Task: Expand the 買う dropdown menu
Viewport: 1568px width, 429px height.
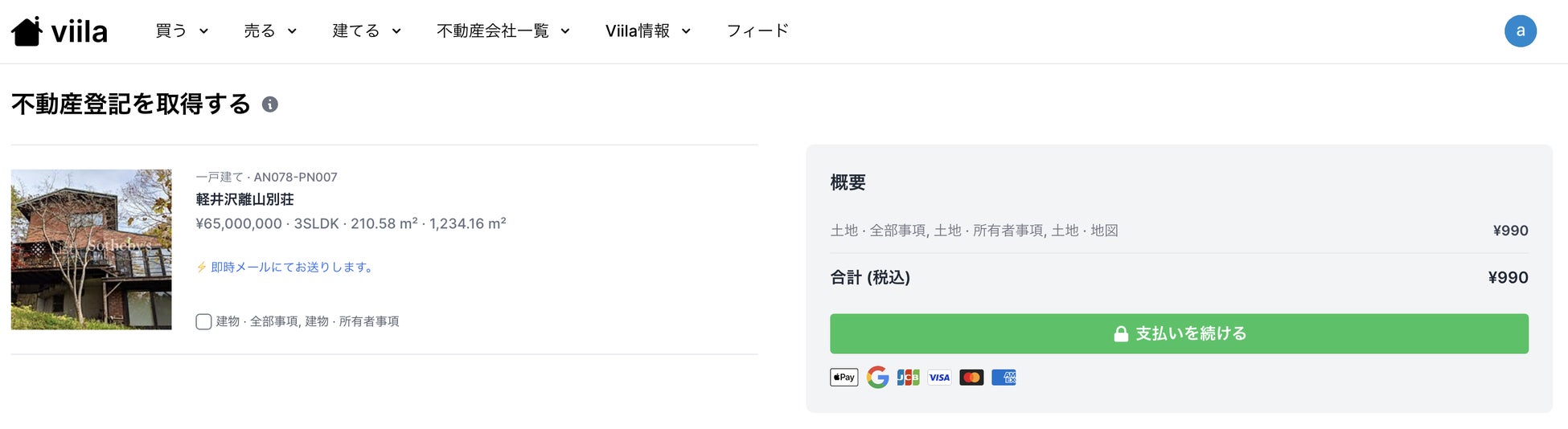Action: tap(182, 31)
